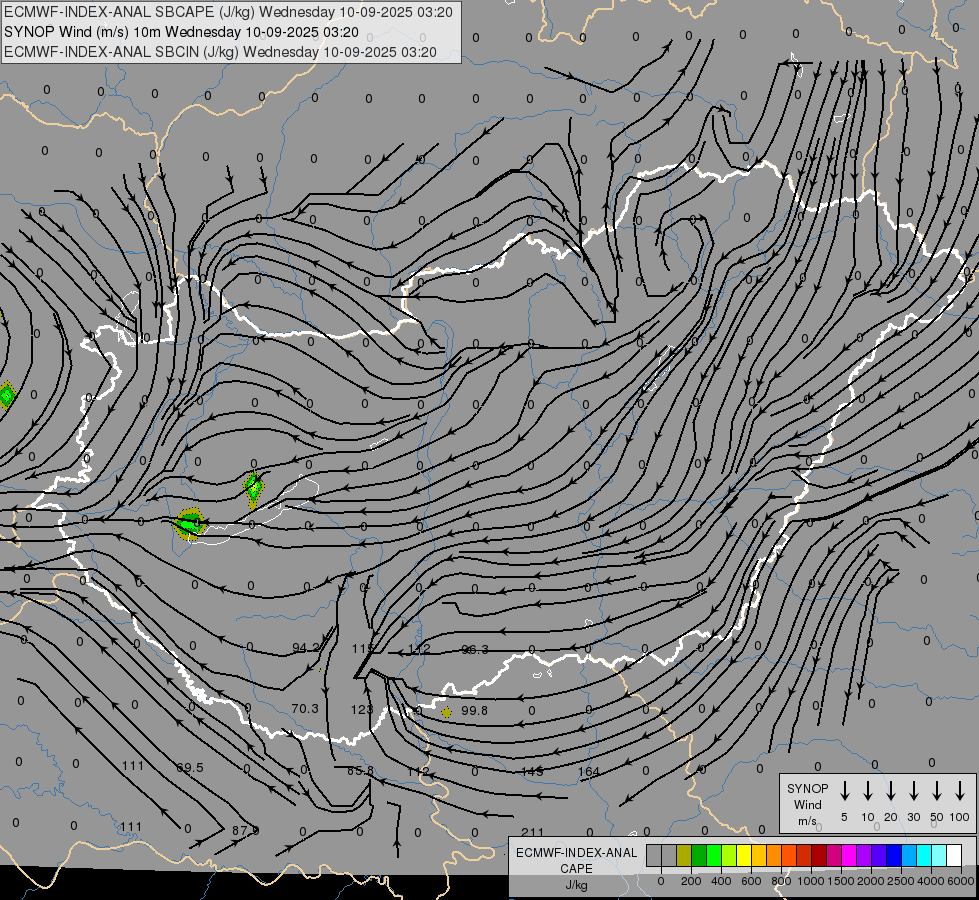Click the 2000 tick label in legend
979x900 pixels.
click(871, 881)
